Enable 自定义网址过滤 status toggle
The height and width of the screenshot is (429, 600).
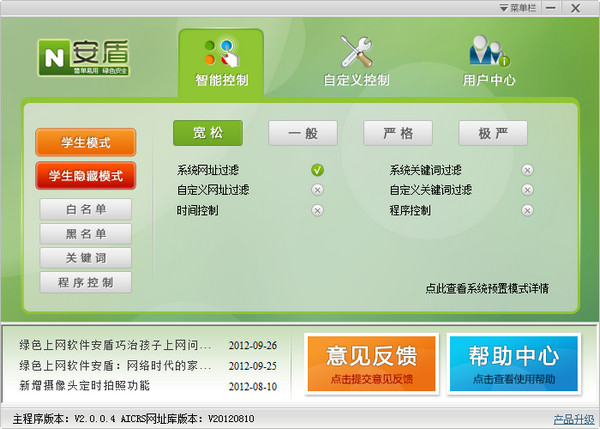(x=317, y=190)
